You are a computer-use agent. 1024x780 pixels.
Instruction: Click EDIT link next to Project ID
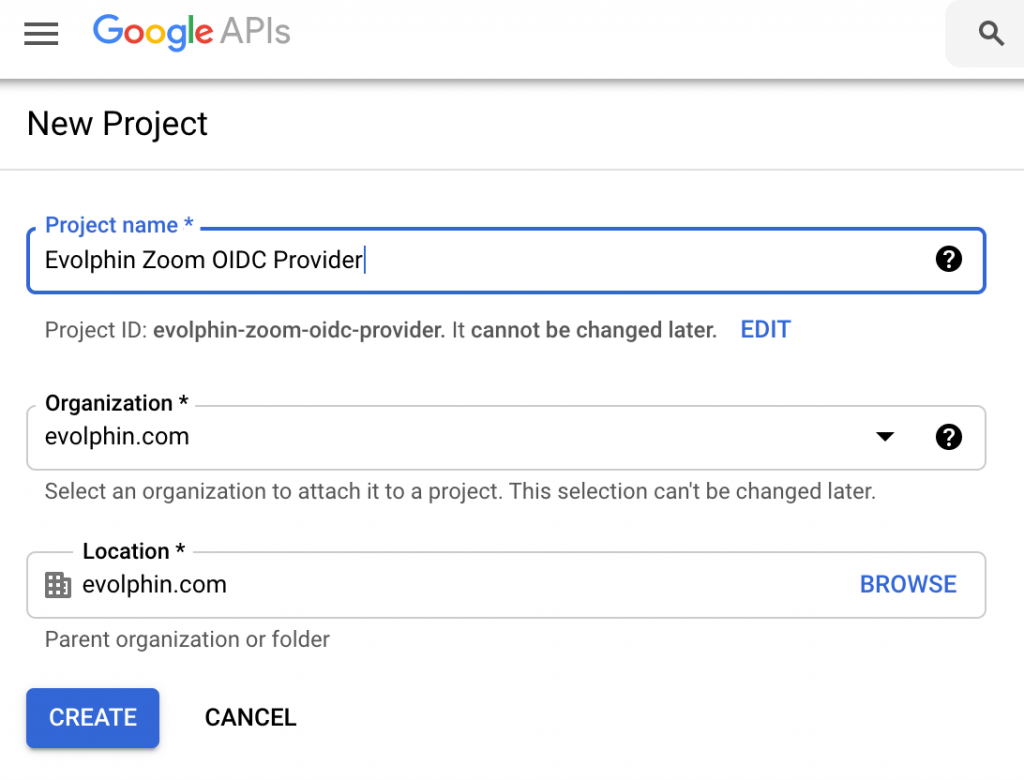point(765,330)
